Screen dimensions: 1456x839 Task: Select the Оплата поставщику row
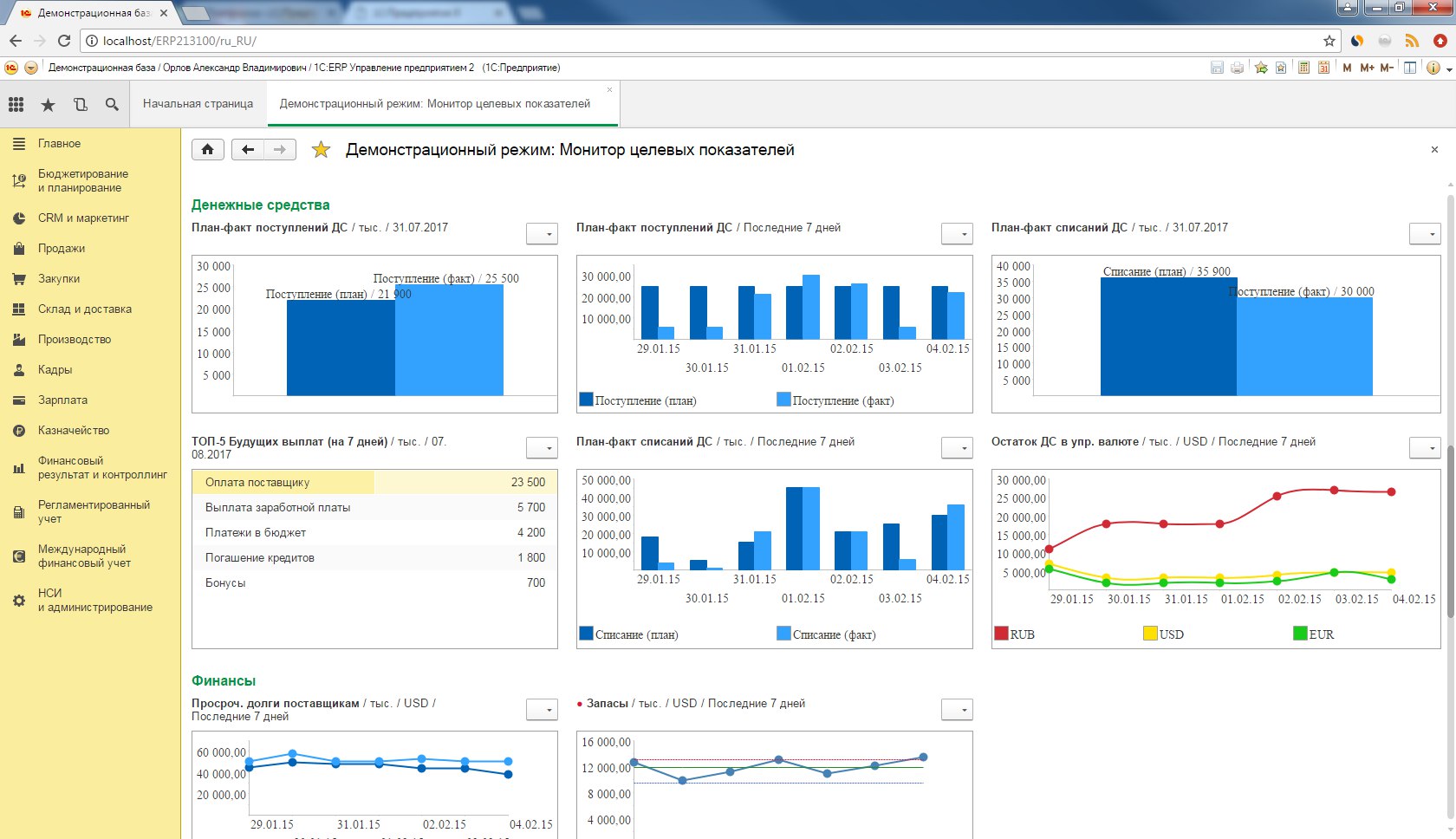(x=374, y=483)
